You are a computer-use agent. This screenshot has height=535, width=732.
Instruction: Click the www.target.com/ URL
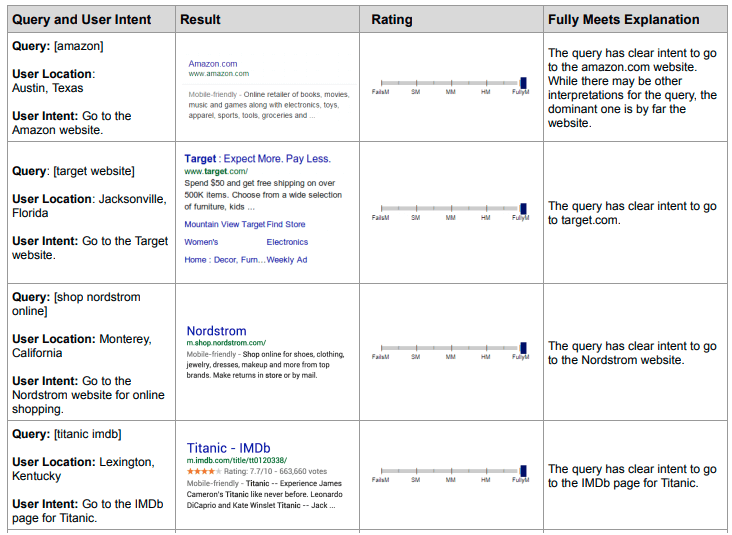pos(216,171)
